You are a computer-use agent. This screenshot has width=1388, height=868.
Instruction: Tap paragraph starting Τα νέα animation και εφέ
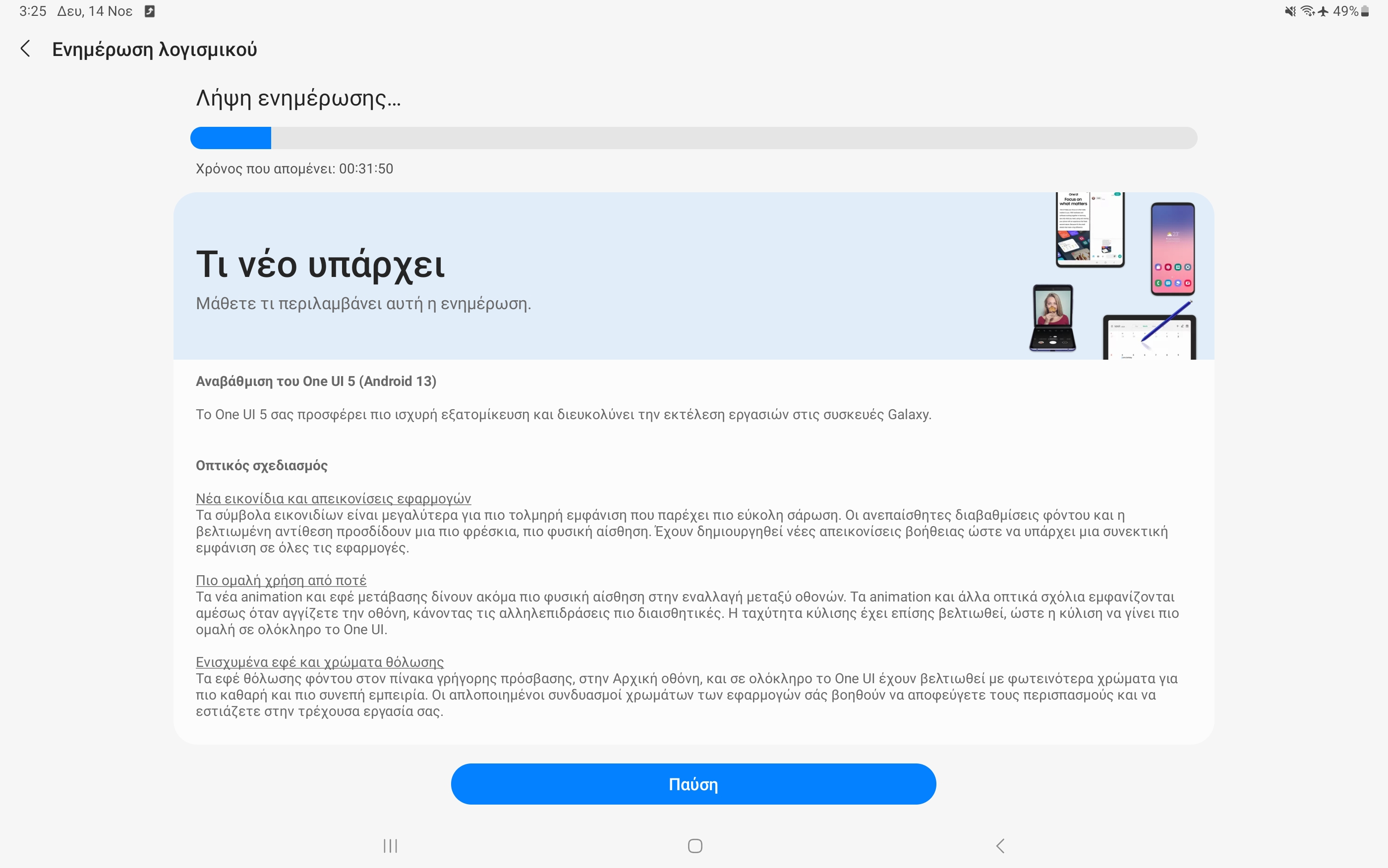pyautogui.click(x=688, y=613)
